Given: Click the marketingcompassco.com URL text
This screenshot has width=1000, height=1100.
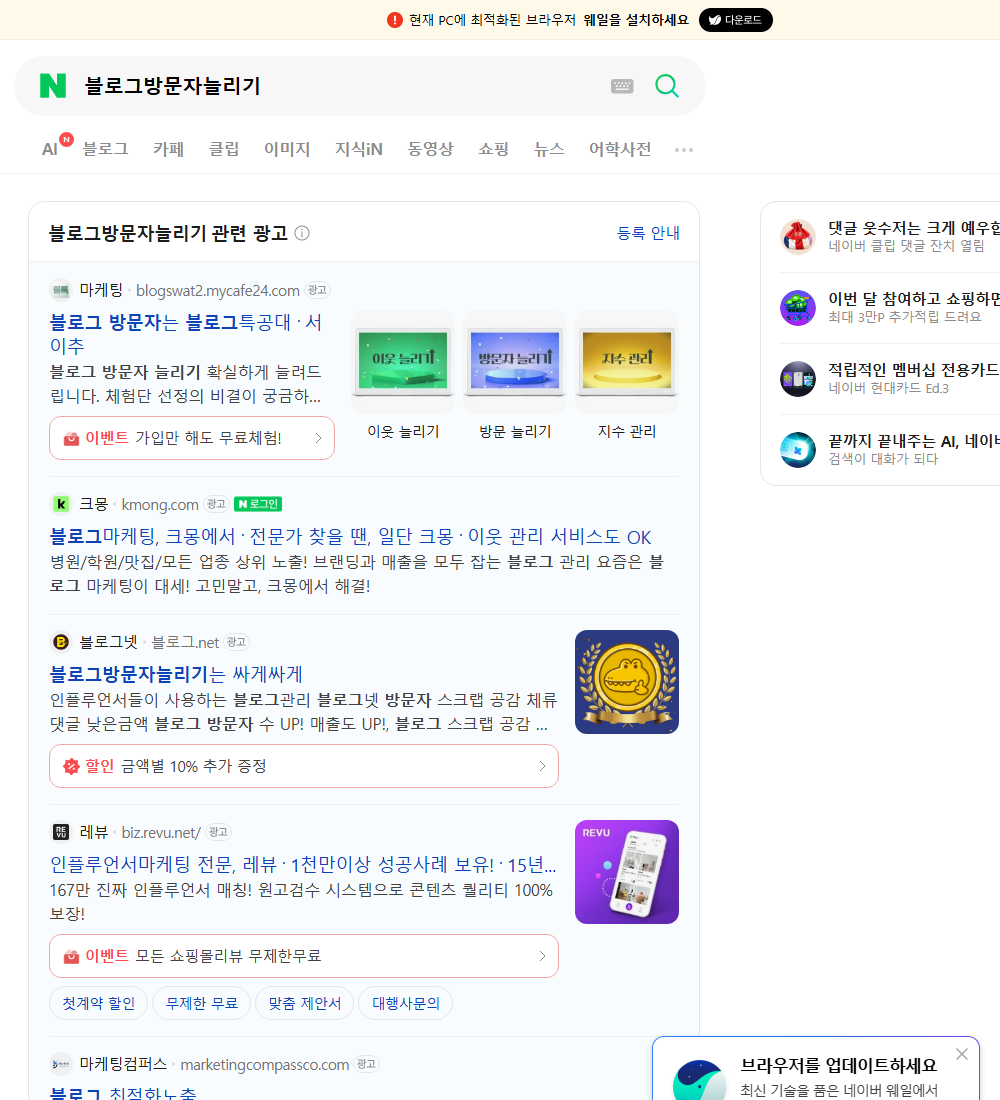Looking at the screenshot, I should (x=265, y=1065).
